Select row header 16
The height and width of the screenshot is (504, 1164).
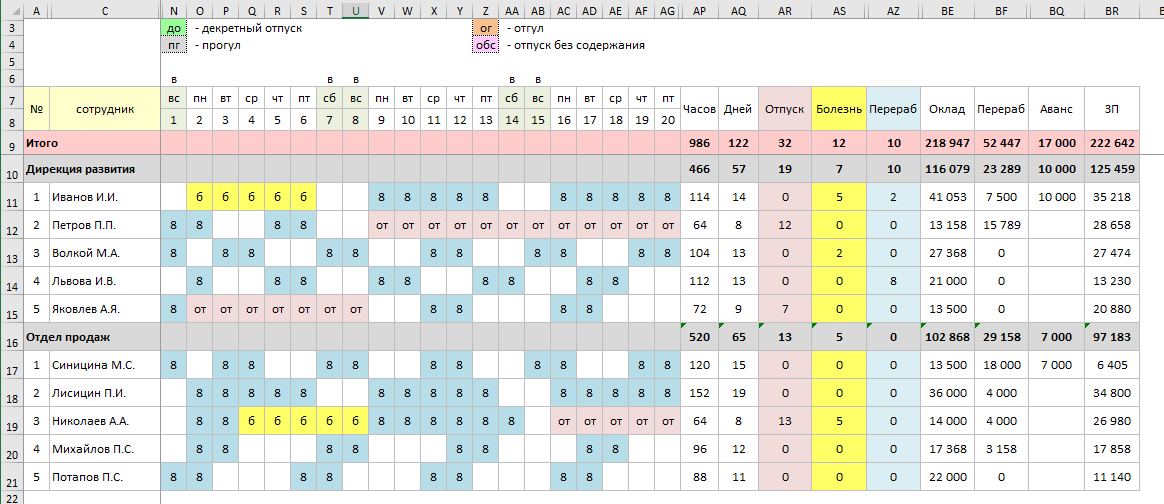click(x=13, y=337)
